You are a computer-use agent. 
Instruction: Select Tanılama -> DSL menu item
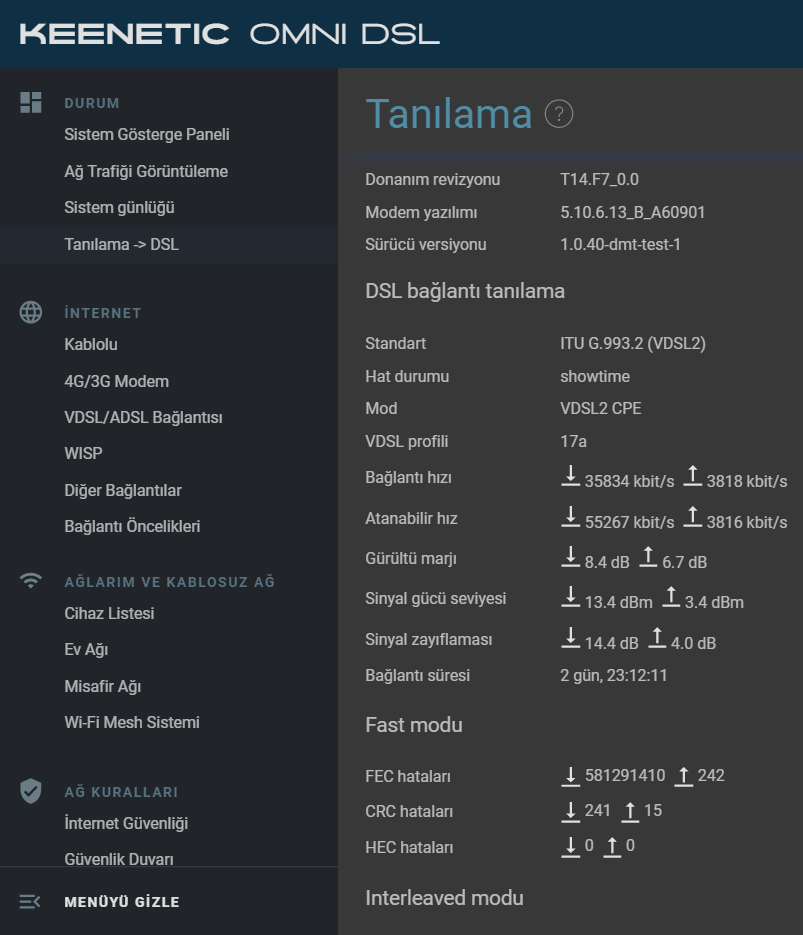click(x=122, y=244)
